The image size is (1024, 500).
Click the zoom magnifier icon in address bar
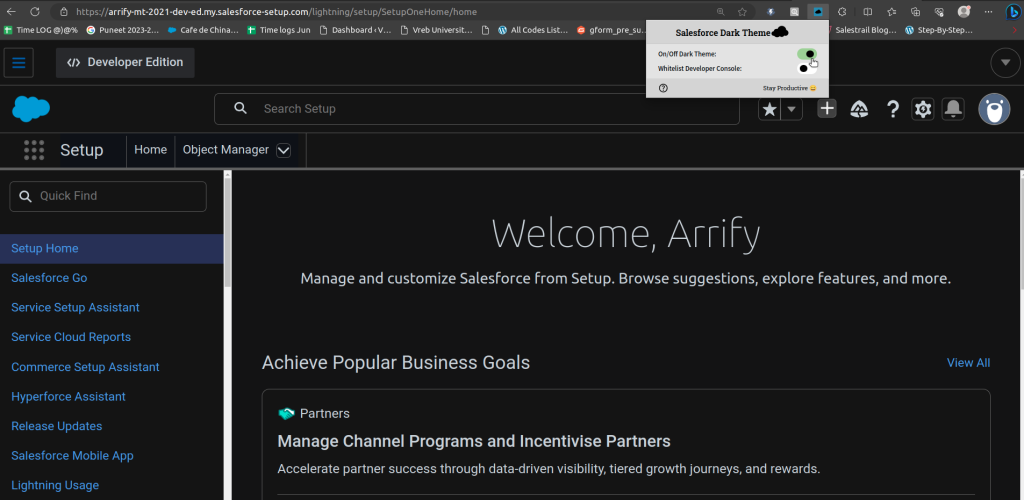coord(721,12)
